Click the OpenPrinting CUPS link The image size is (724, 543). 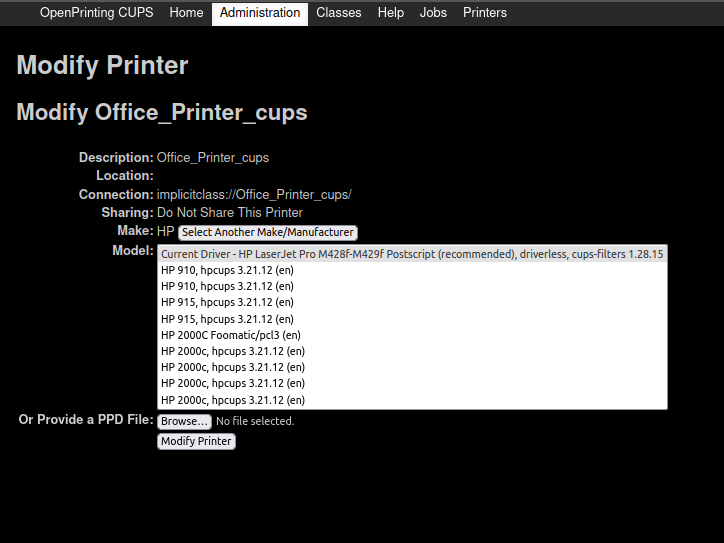[96, 13]
